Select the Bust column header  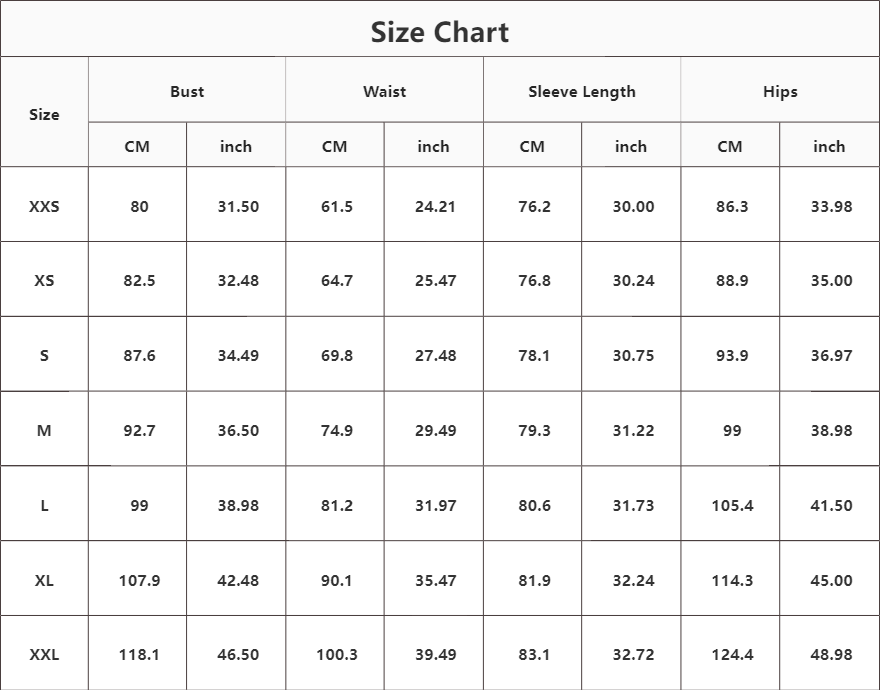click(187, 92)
